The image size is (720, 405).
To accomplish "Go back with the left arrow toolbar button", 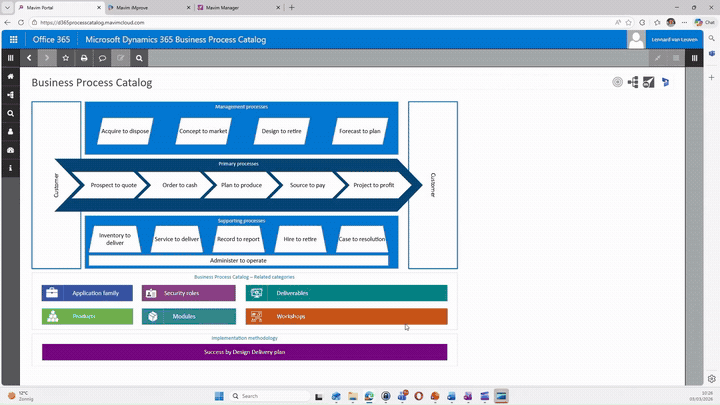I will pos(29,58).
